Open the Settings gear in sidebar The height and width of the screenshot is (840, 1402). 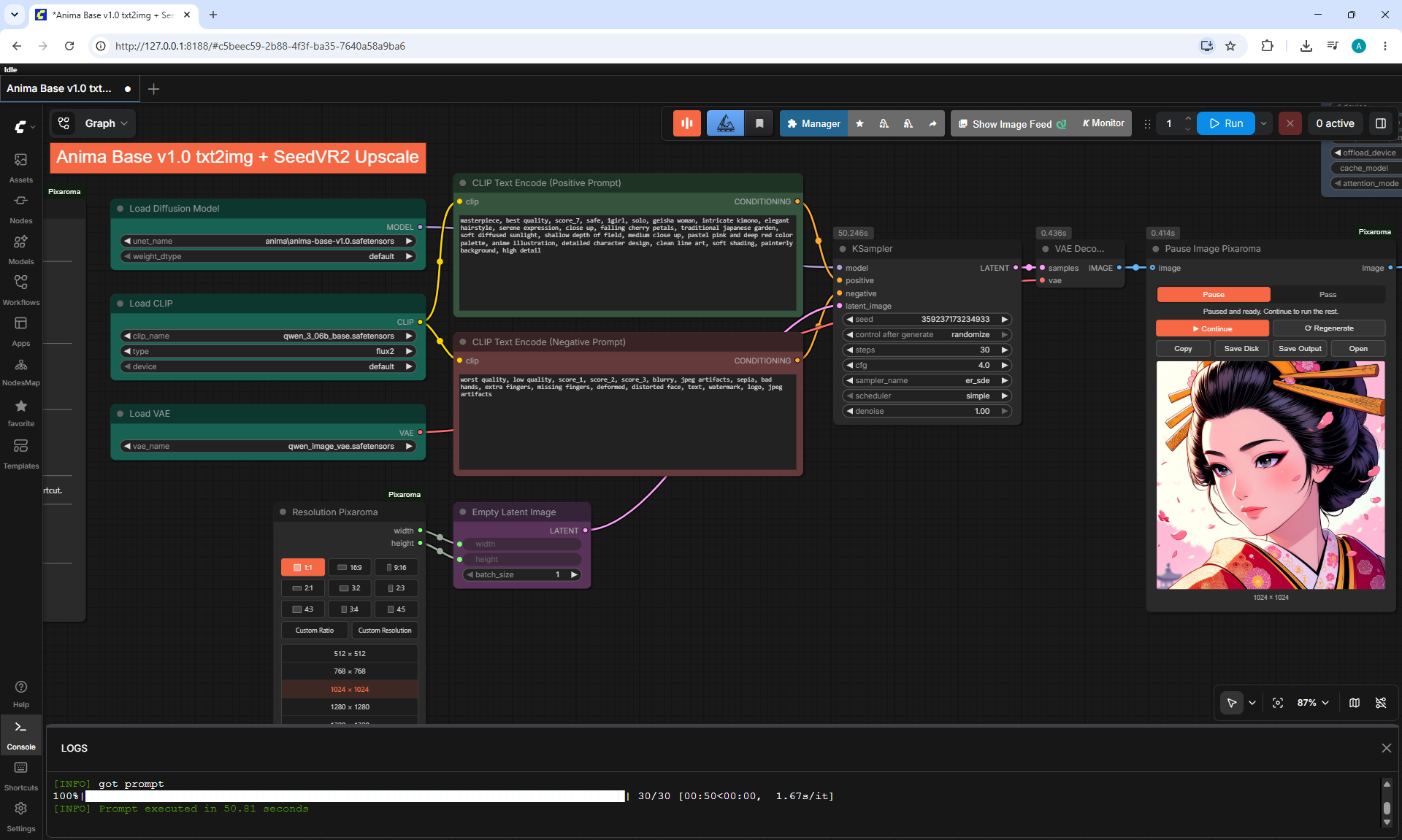(20, 817)
